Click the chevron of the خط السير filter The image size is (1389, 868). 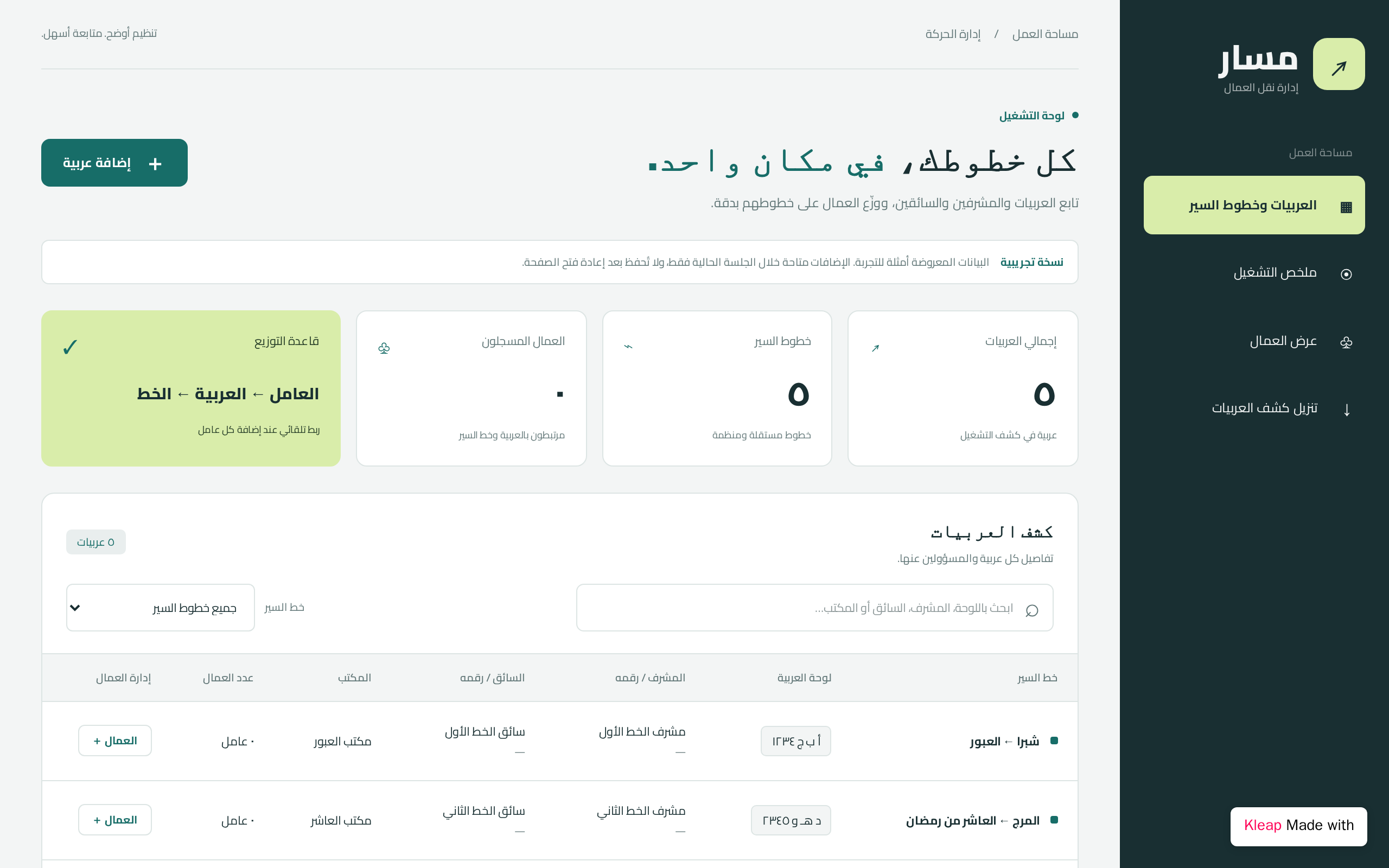point(75,608)
